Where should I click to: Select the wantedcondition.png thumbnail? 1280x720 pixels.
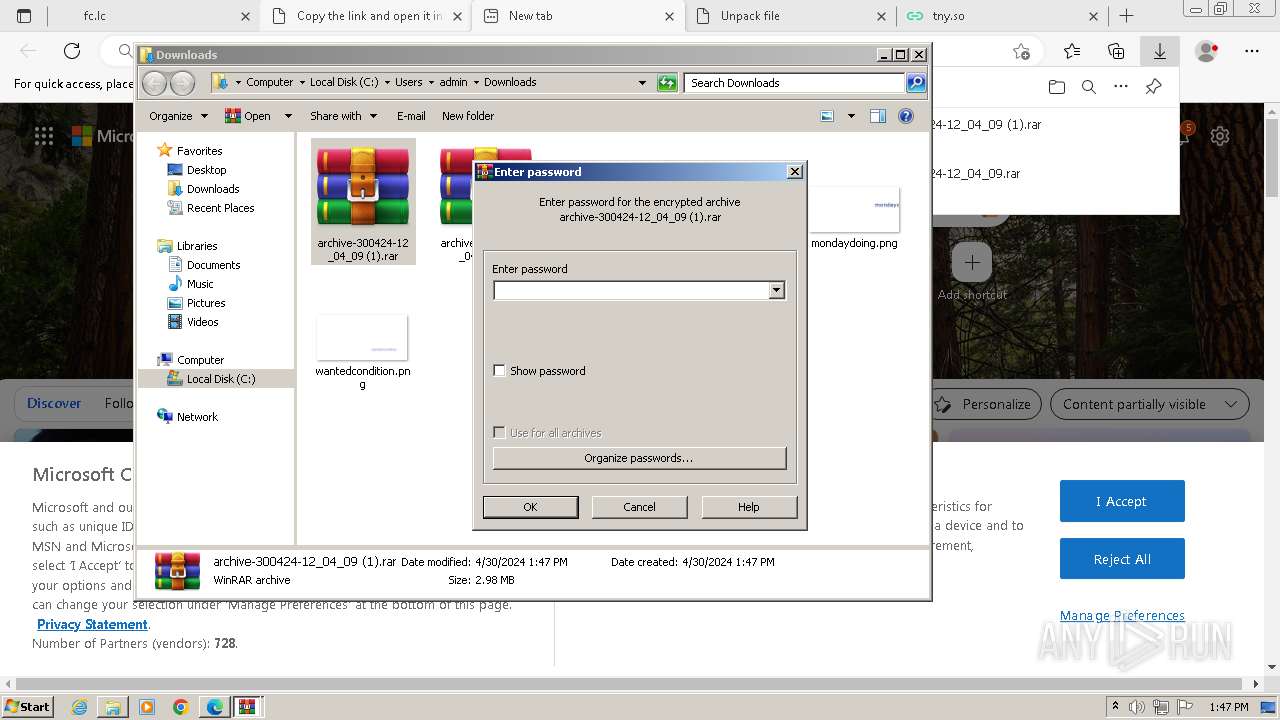(362, 338)
